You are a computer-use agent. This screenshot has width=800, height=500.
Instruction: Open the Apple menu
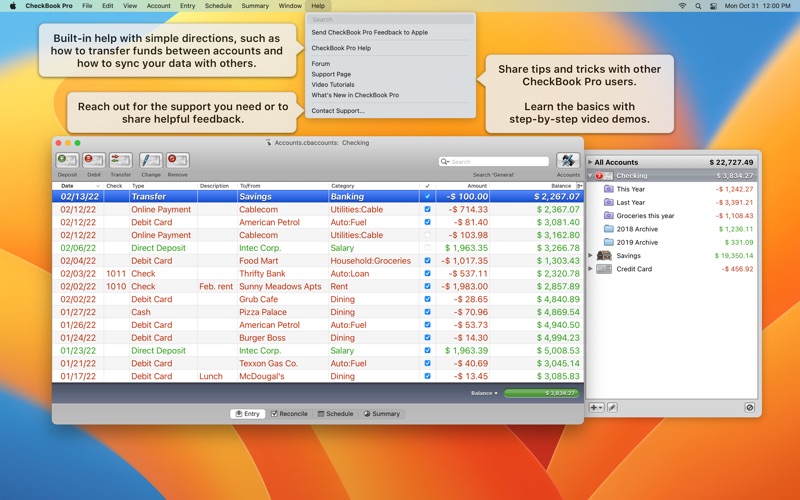(13, 6)
